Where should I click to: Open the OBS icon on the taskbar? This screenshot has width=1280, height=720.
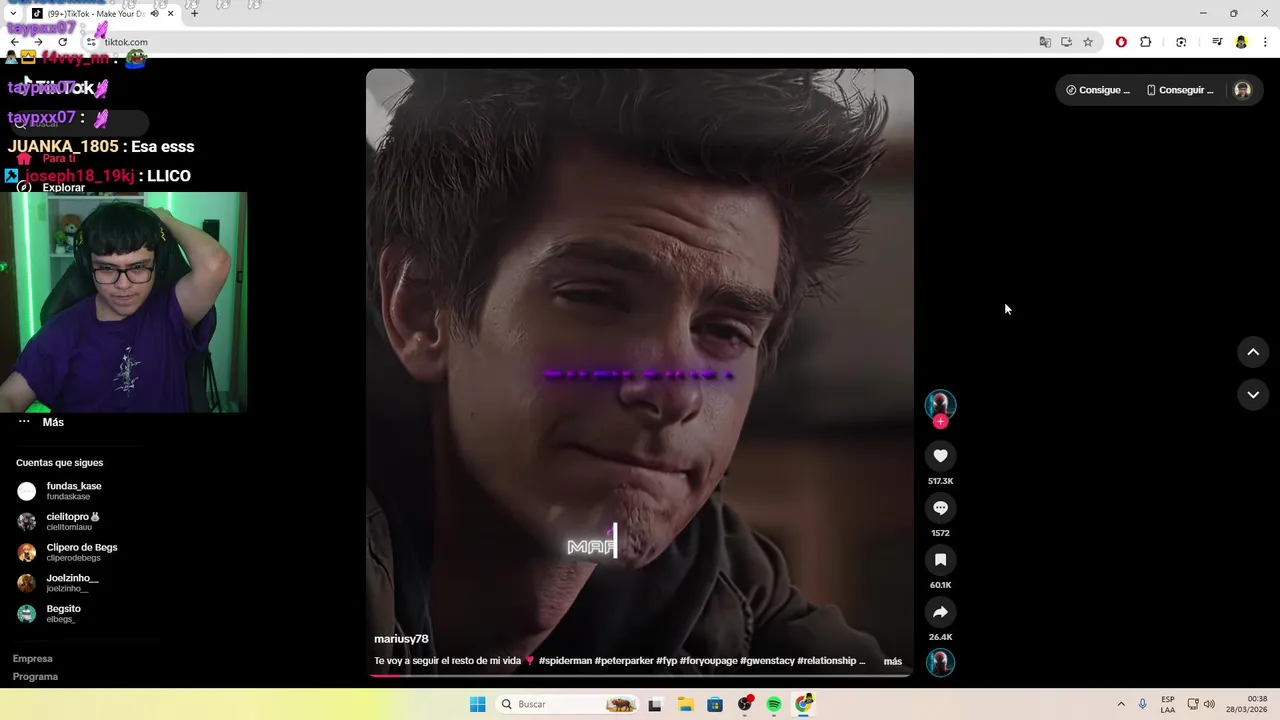tap(745, 705)
